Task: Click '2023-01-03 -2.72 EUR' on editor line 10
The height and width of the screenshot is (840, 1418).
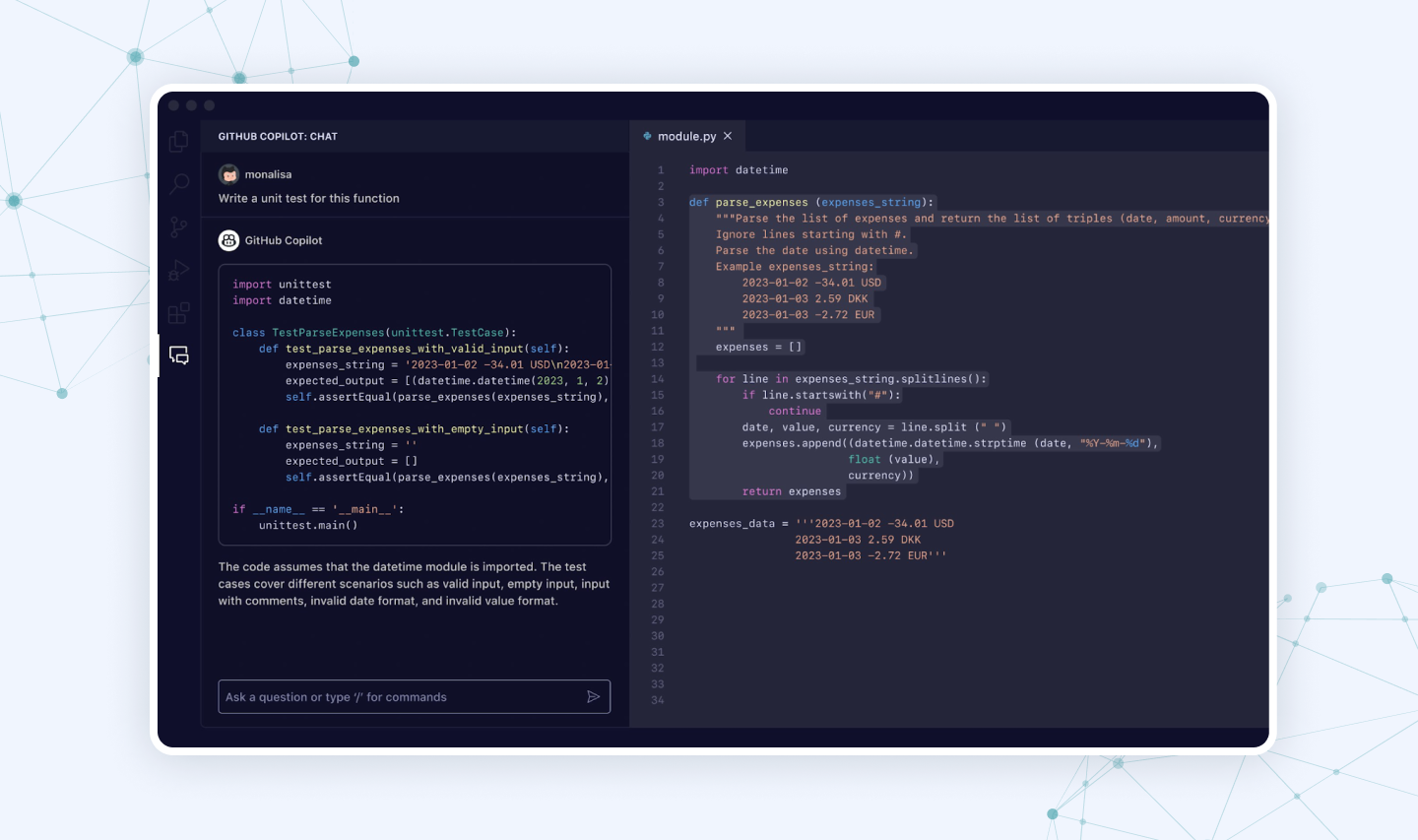Action: tap(808, 315)
